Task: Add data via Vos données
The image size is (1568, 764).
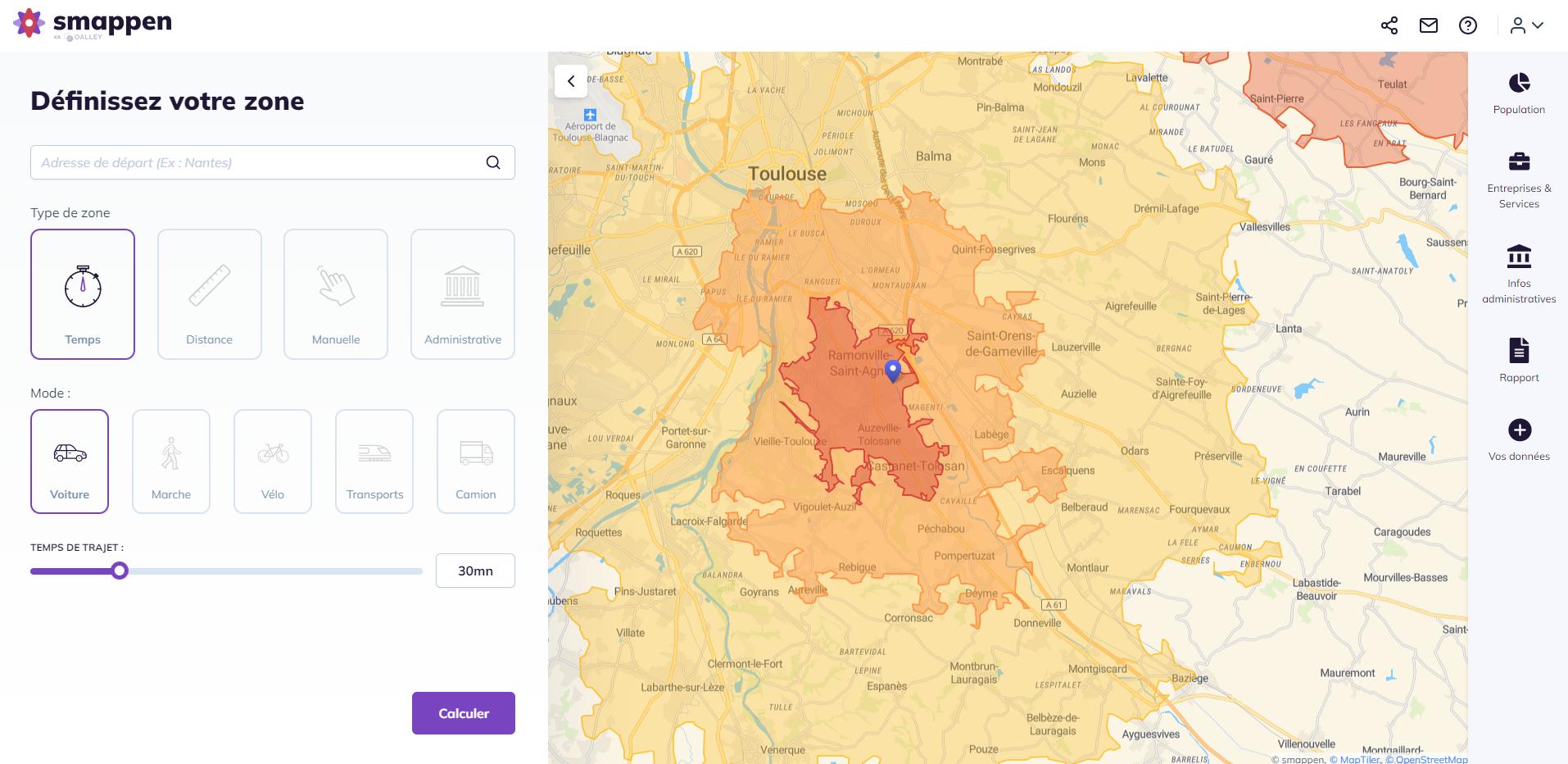Action: (x=1519, y=440)
